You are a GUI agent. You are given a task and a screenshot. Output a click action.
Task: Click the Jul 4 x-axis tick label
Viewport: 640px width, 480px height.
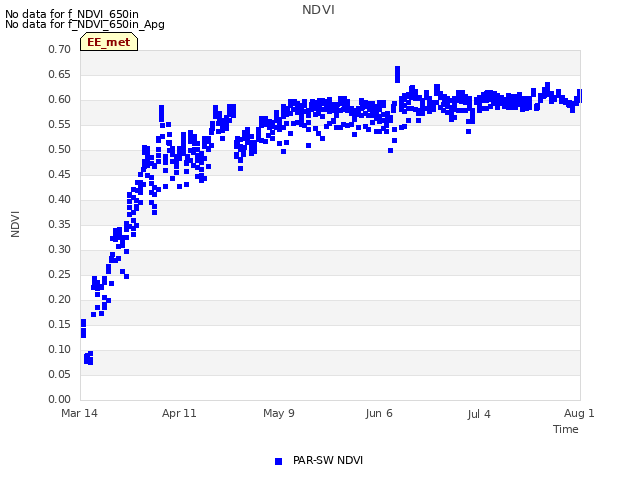(x=479, y=414)
